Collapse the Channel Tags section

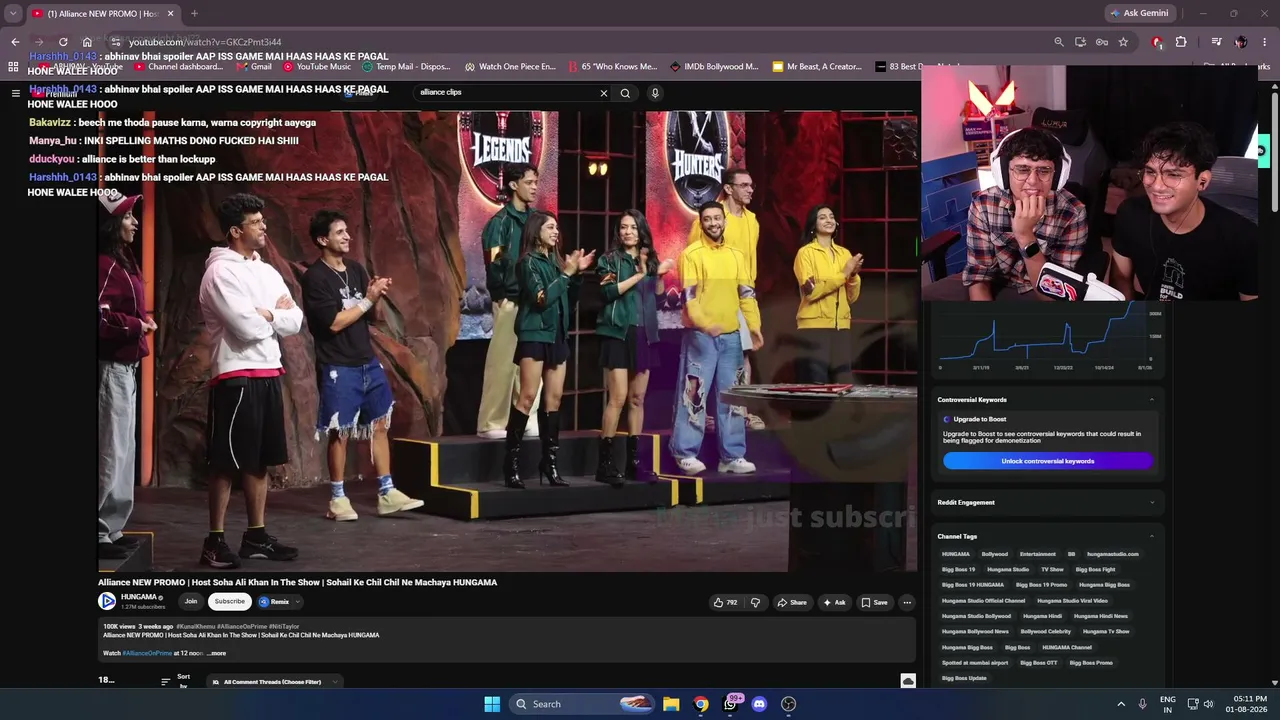[1151, 537]
